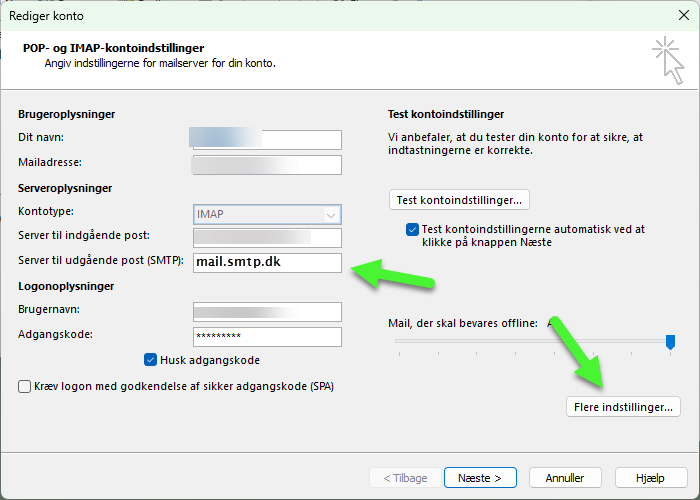Image resolution: width=700 pixels, height=500 pixels.
Task: Select the Server til indgående post field
Action: pos(267,238)
